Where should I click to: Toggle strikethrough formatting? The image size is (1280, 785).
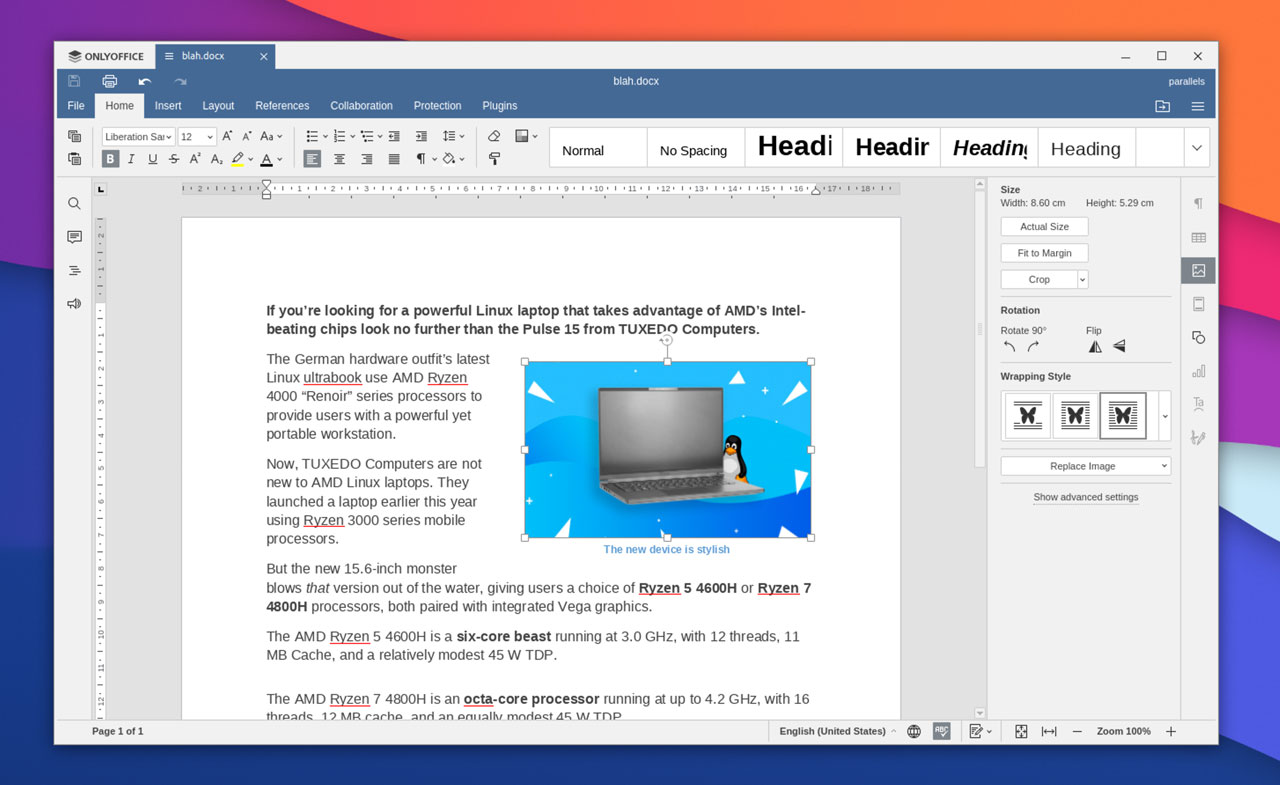coord(174,159)
